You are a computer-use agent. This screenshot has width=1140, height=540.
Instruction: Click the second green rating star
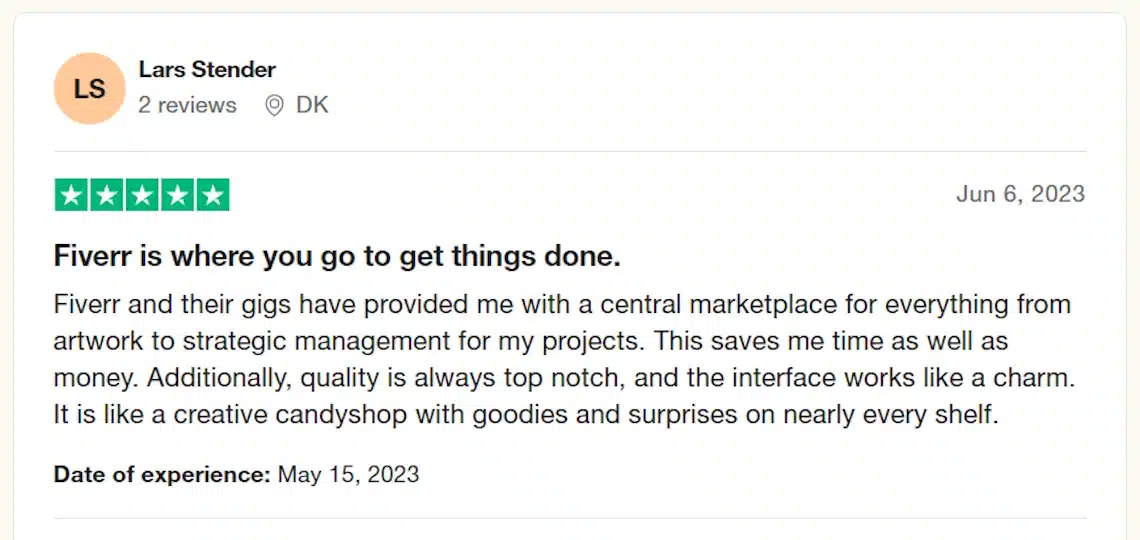pos(107,195)
